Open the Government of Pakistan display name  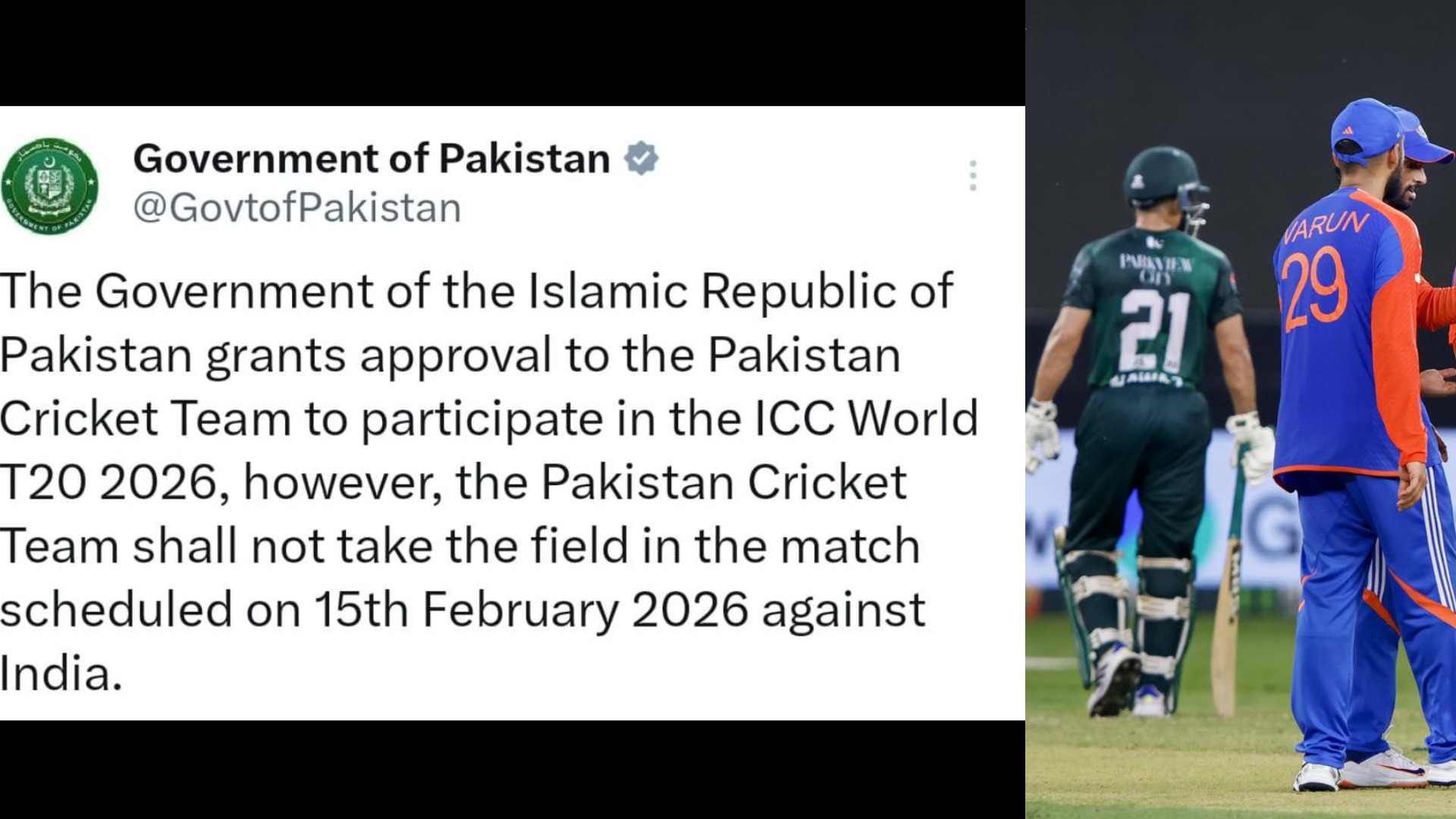[372, 158]
